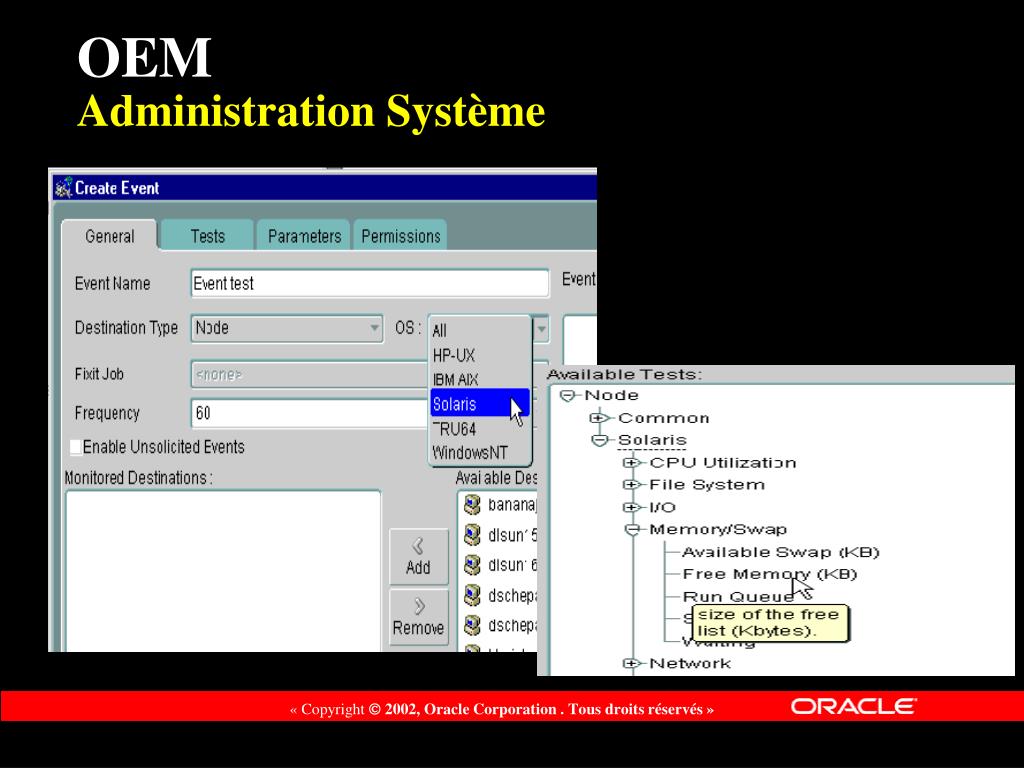Collapse the Solaris tree node
This screenshot has height=768, width=1024.
pos(599,440)
